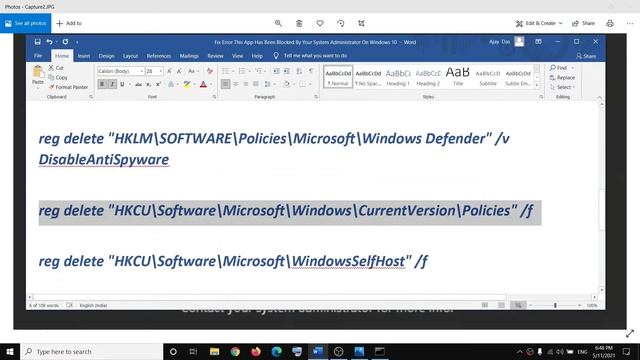Crop the photo with the crop icon
The image size is (640, 360).
(362, 23)
